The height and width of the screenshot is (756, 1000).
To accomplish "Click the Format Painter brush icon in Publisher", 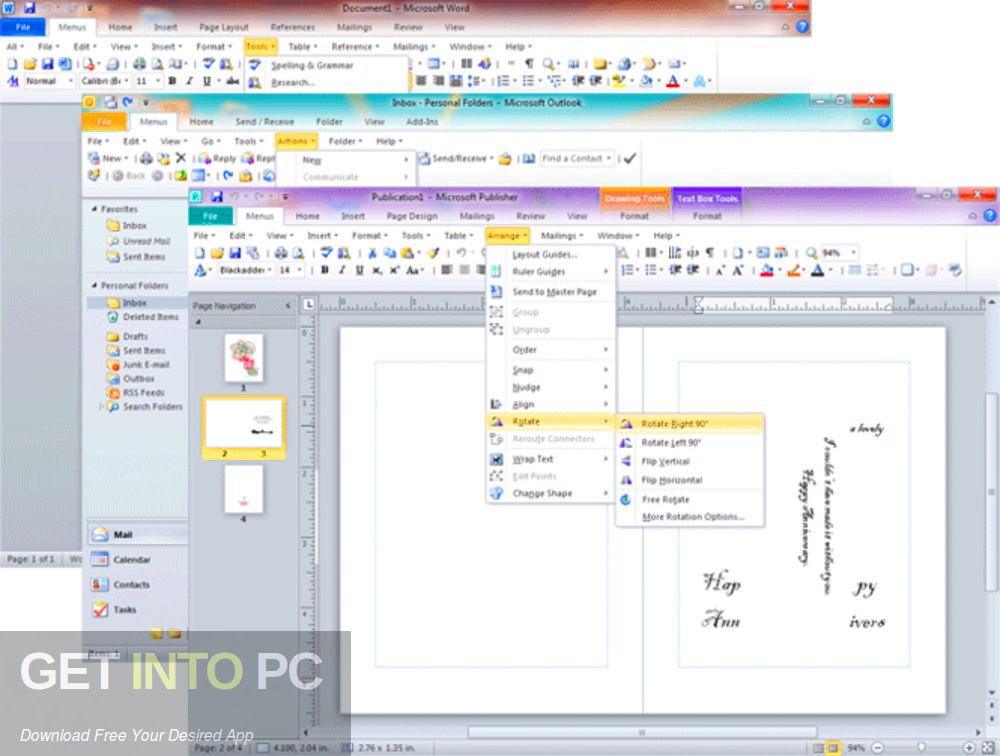I will (433, 253).
